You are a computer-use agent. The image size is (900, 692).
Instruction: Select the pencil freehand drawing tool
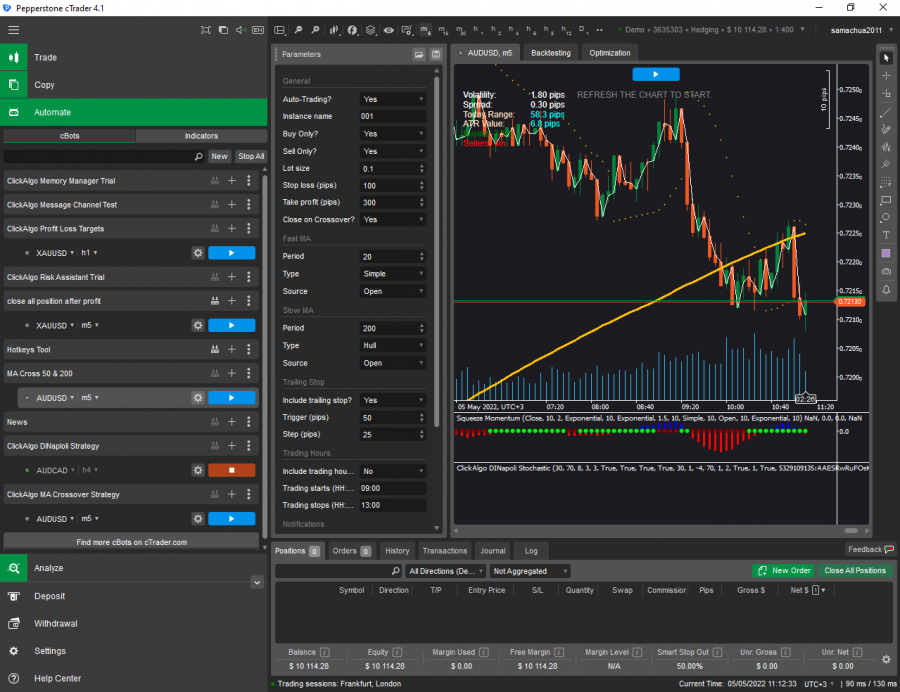[886, 130]
